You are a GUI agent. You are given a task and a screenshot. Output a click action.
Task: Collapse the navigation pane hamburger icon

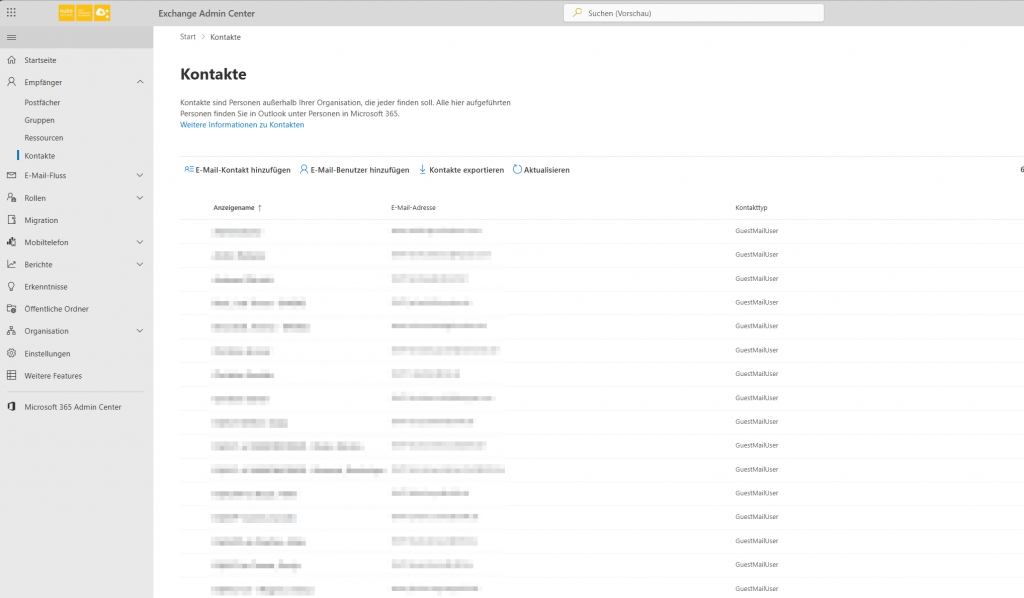coord(11,37)
